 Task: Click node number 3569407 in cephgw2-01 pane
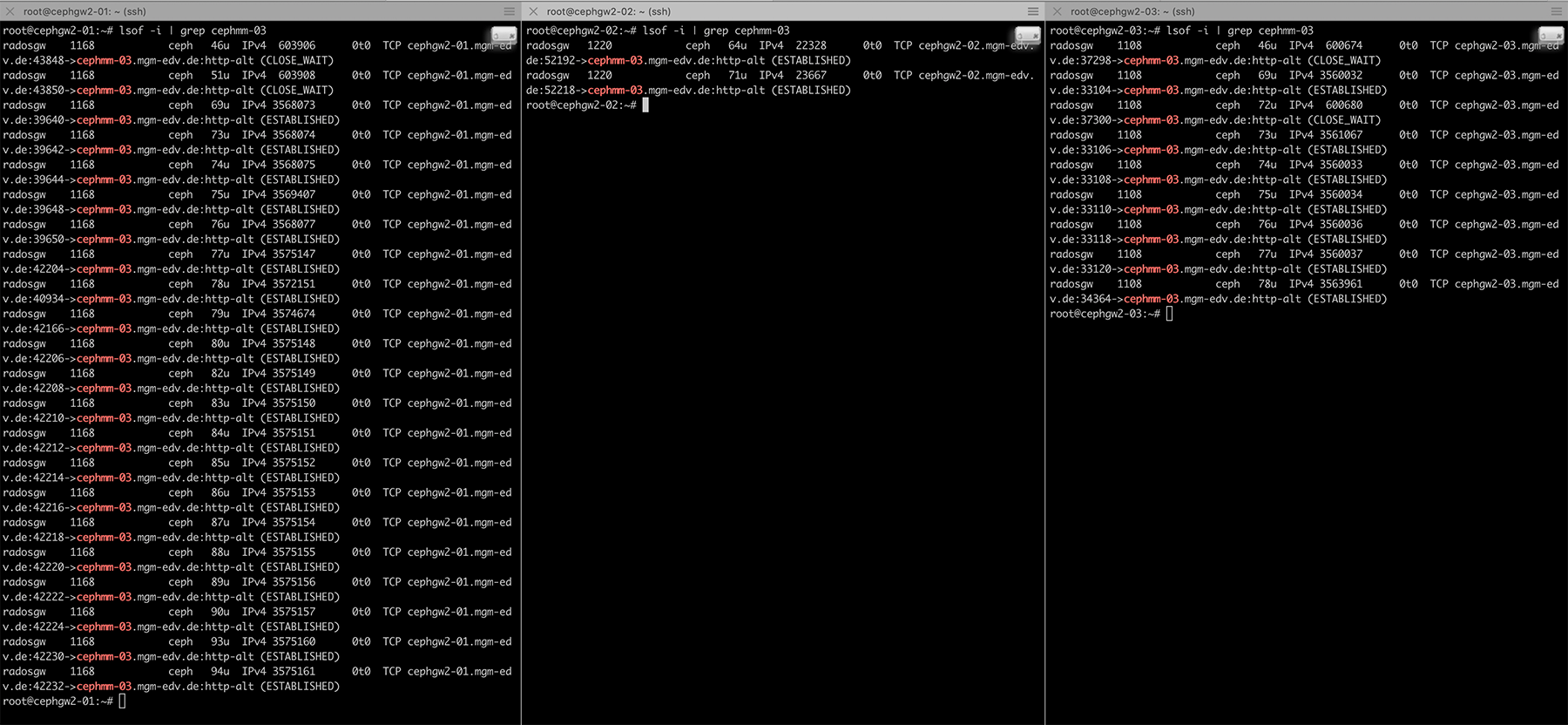294,194
